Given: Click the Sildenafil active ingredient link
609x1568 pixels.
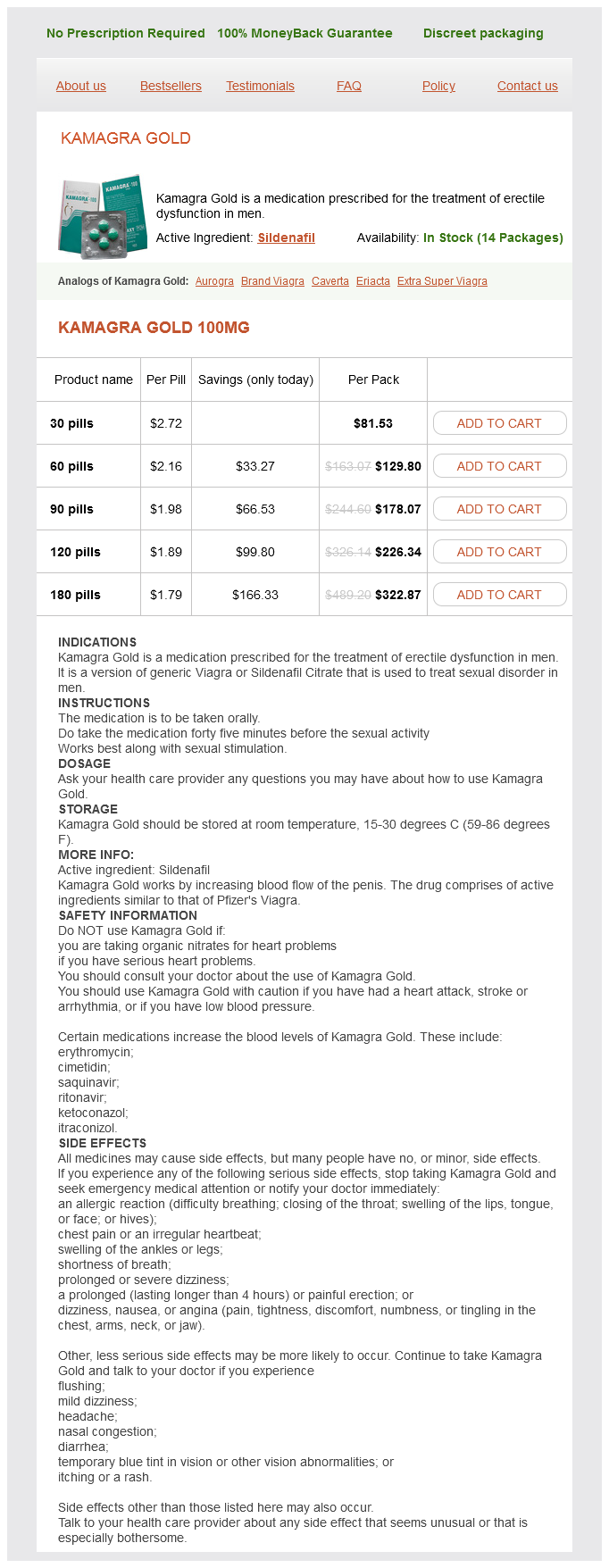Looking at the screenshot, I should [286, 238].
